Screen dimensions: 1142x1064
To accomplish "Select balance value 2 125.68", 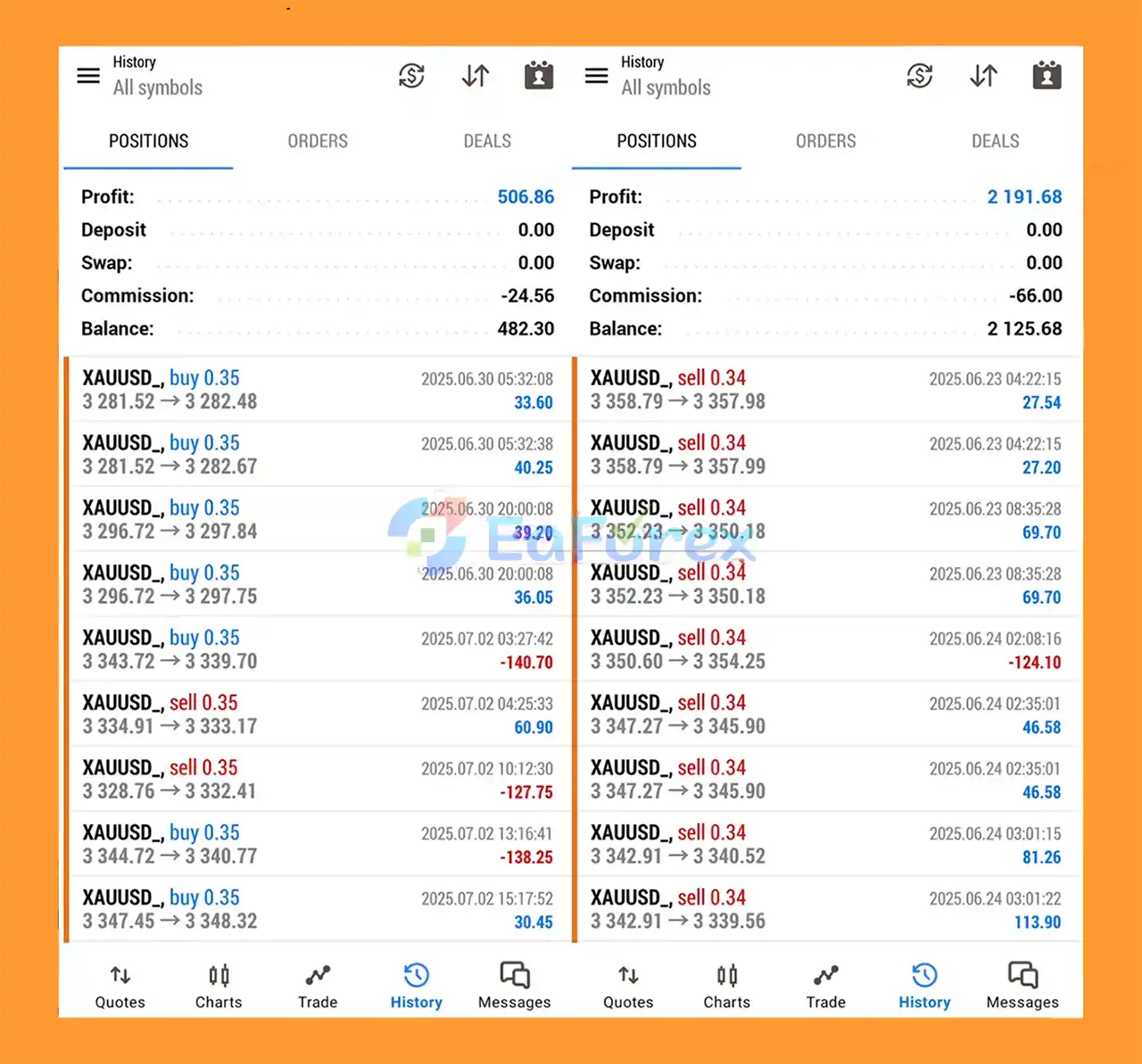I will coord(1024,328).
